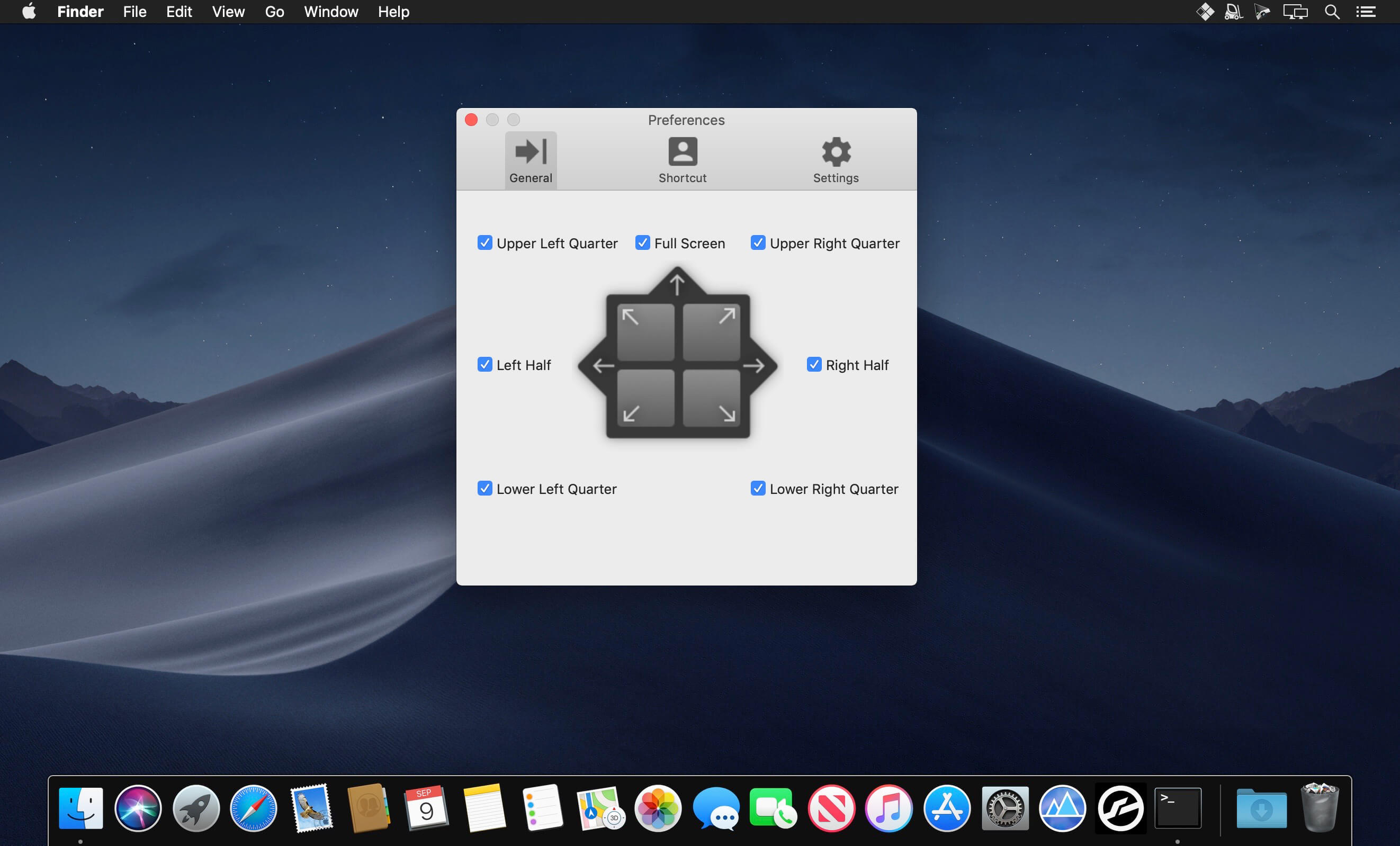Switch to the Shortcut tab

(682, 160)
